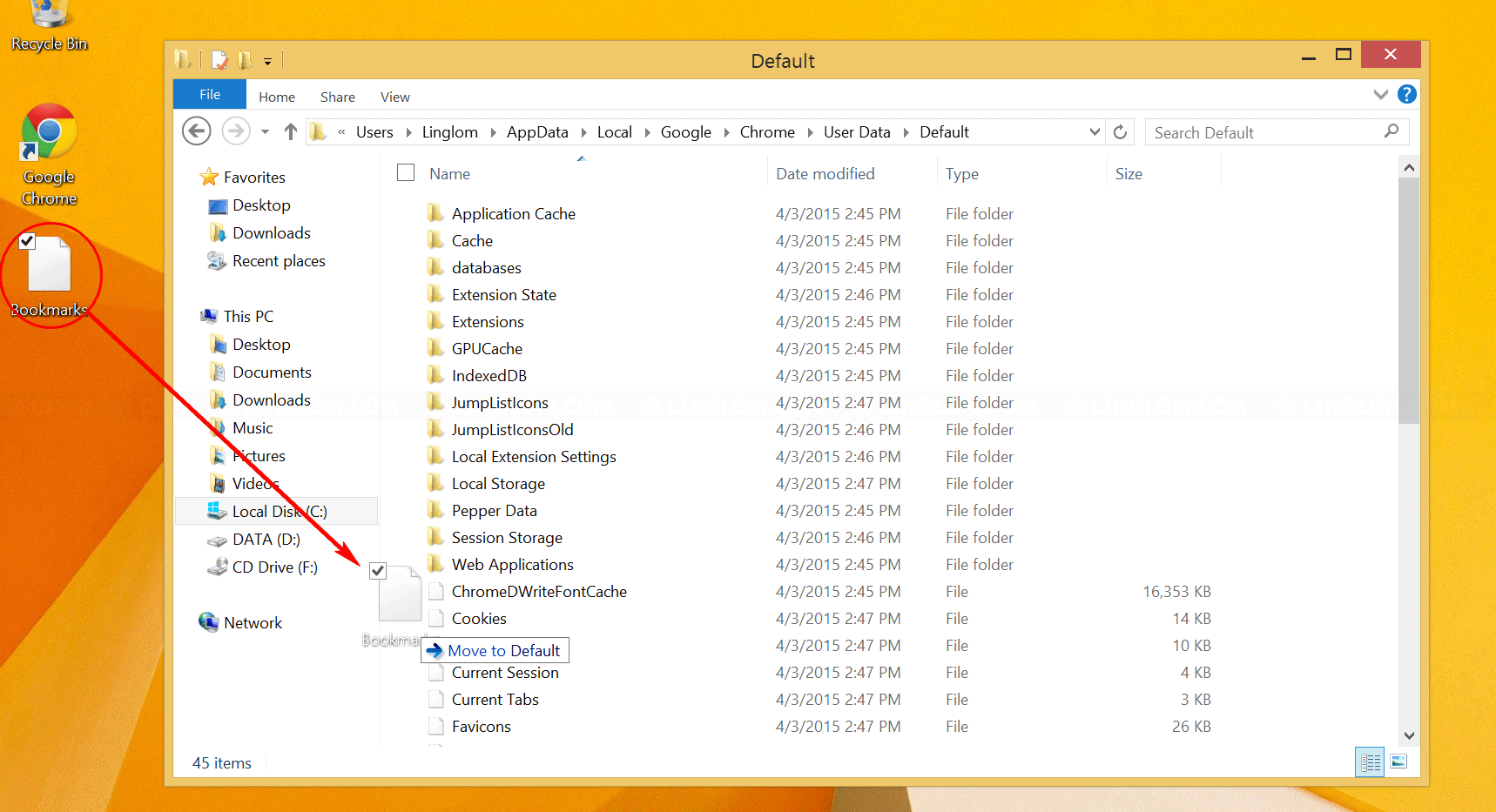
Task: Select the Google Chrome desktop shortcut
Action: (49, 155)
